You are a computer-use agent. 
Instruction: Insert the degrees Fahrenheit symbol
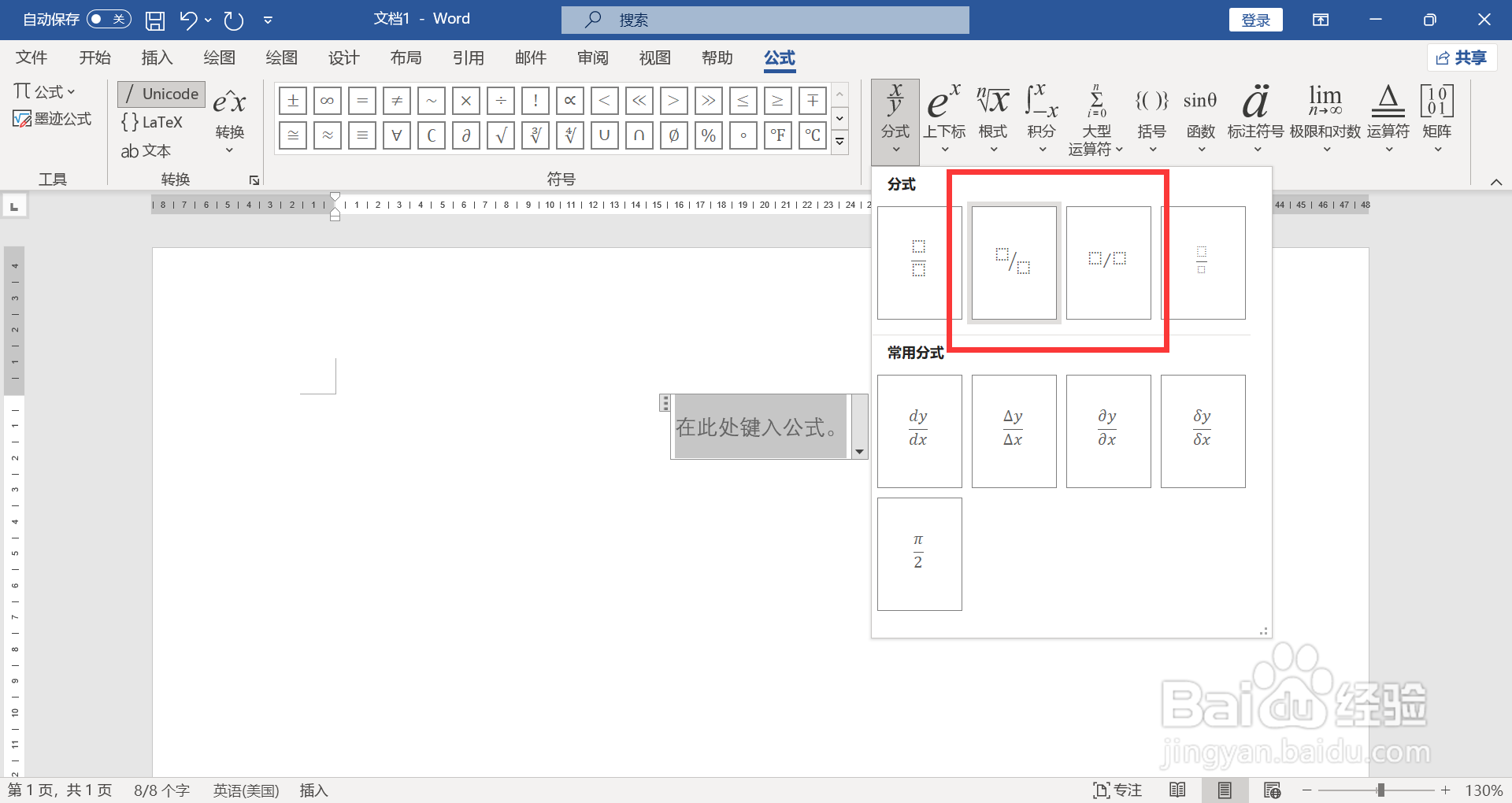(778, 135)
